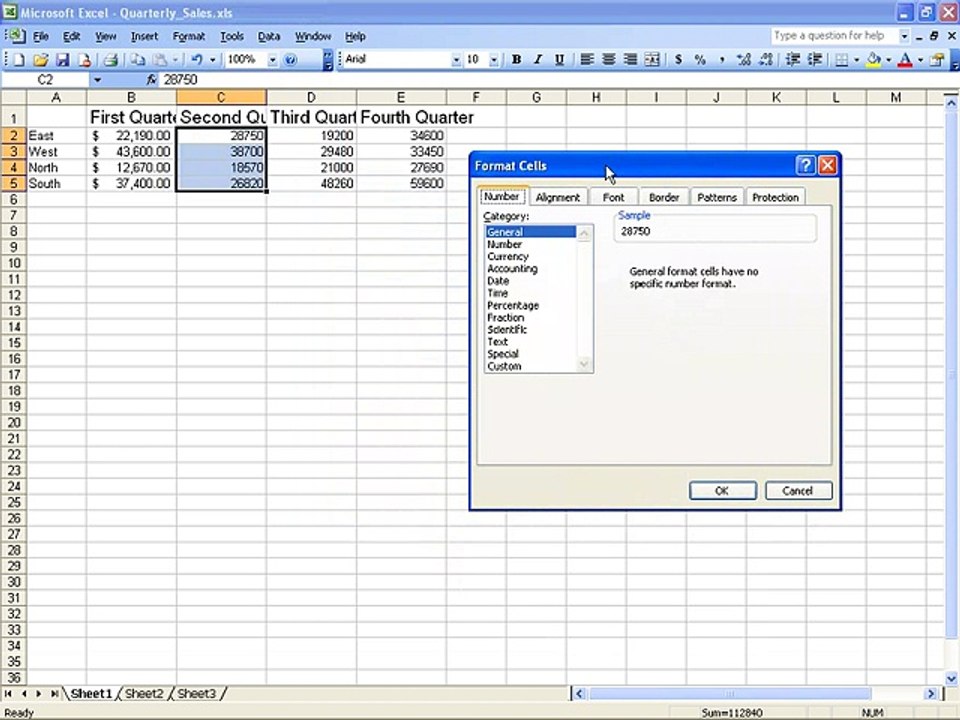Select the Sheet3 worksheet tab
The width and height of the screenshot is (960, 720).
(197, 694)
